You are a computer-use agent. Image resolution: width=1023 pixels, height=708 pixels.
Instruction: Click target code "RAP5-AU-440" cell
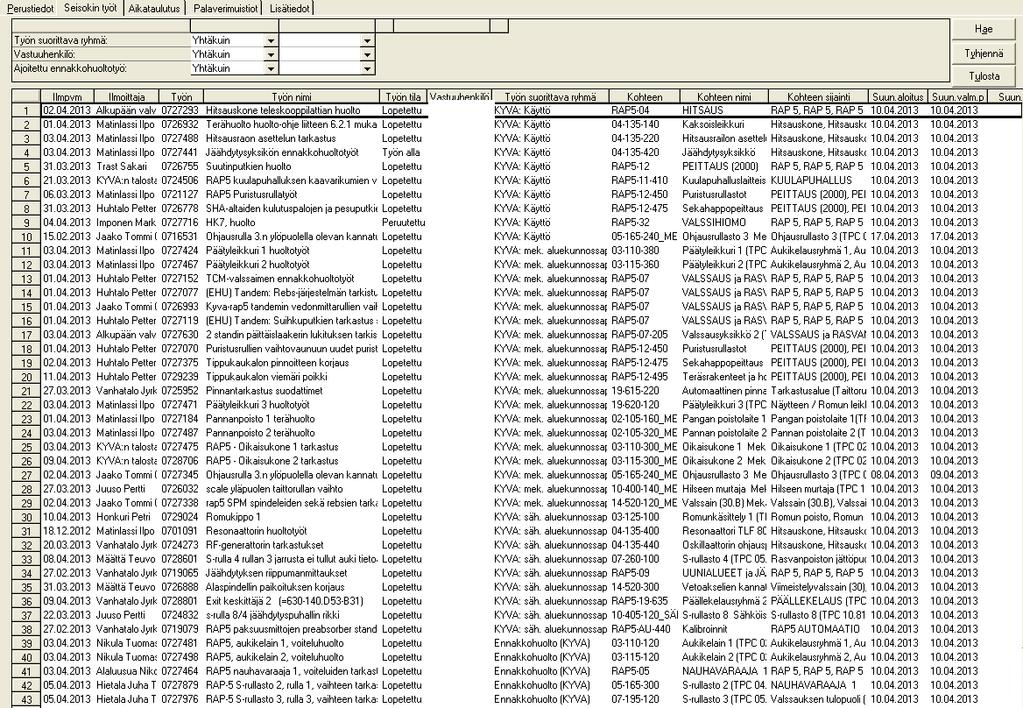tap(644, 630)
